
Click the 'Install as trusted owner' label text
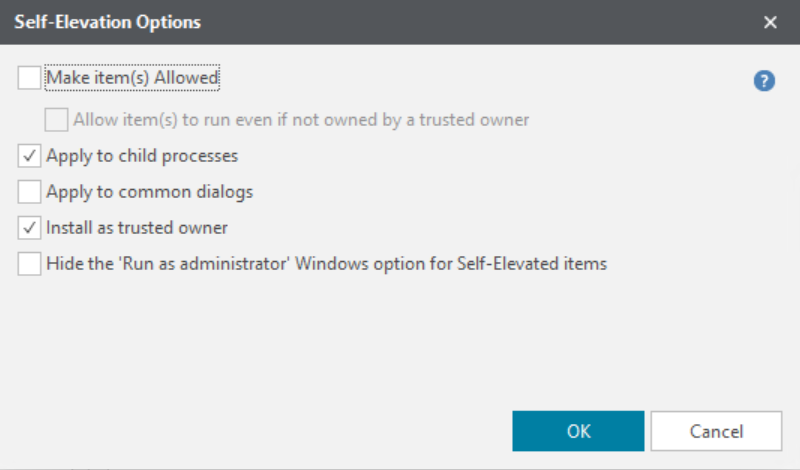coord(137,228)
